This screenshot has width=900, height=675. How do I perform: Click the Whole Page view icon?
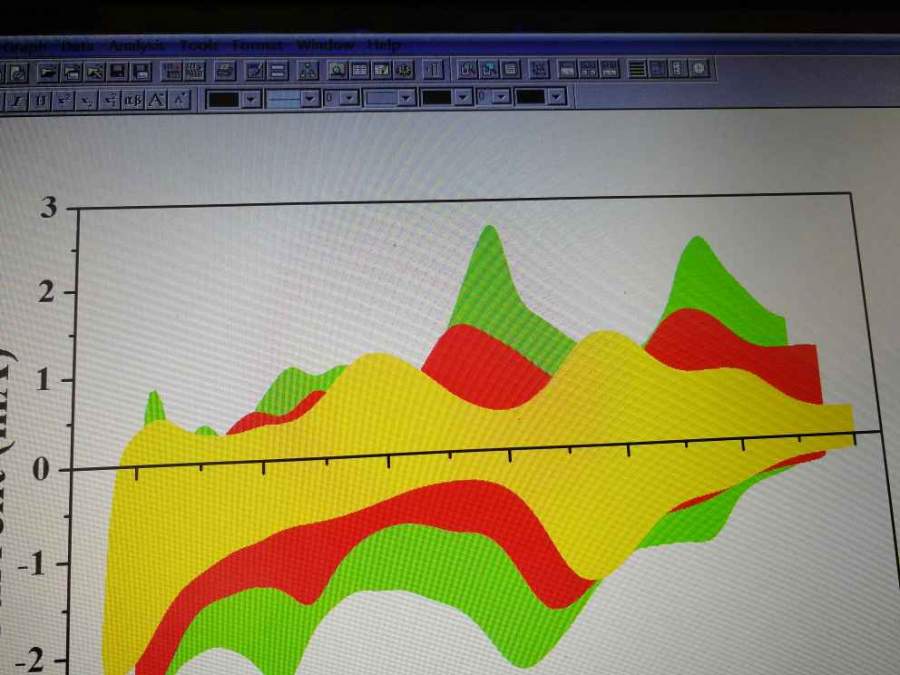click(x=511, y=69)
